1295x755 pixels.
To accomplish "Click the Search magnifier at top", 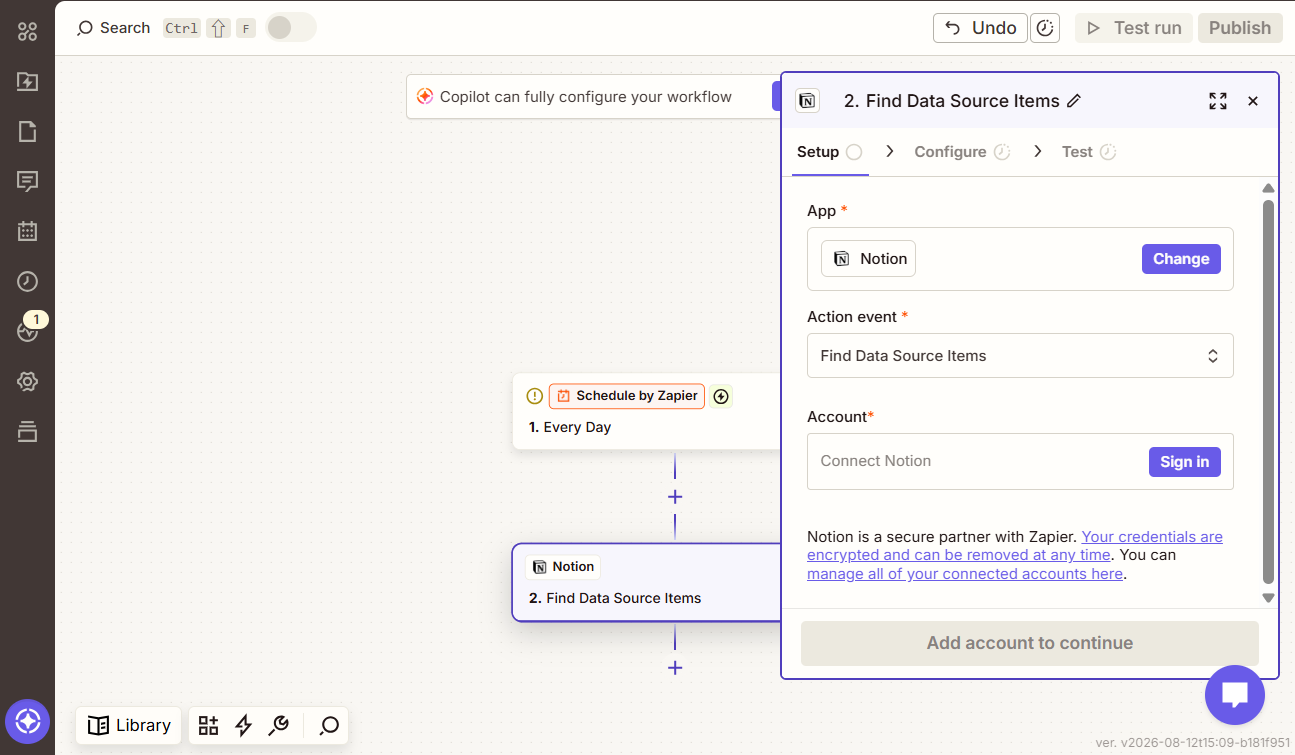I will (x=85, y=28).
